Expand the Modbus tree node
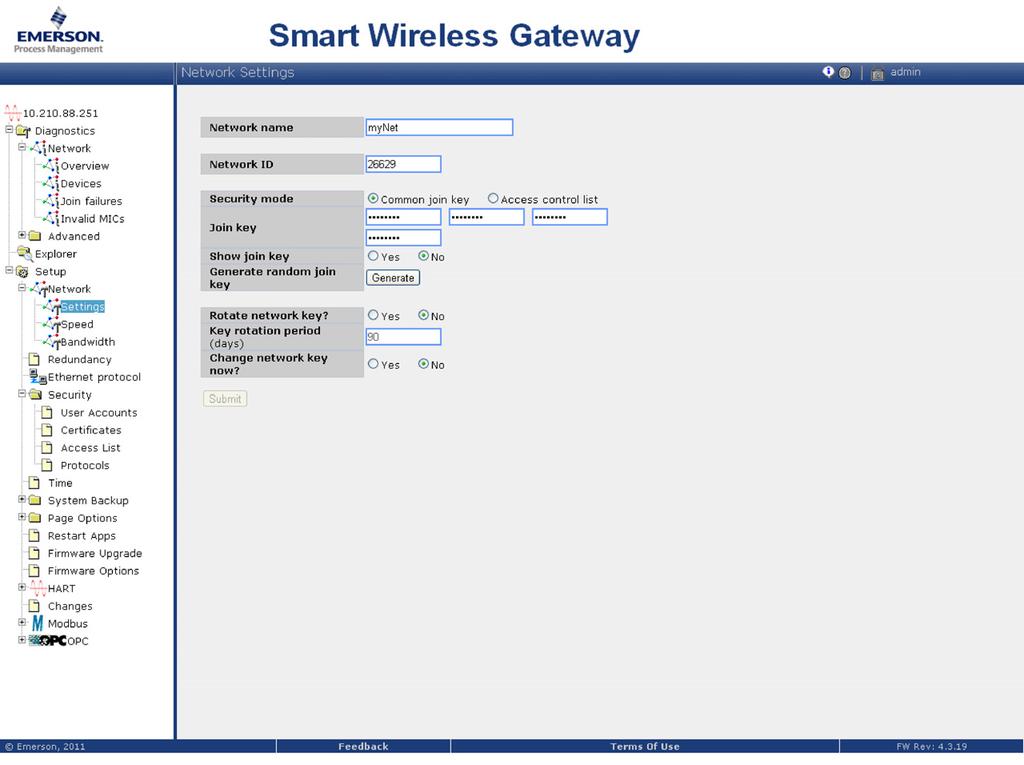1024x765 pixels. tap(22, 623)
